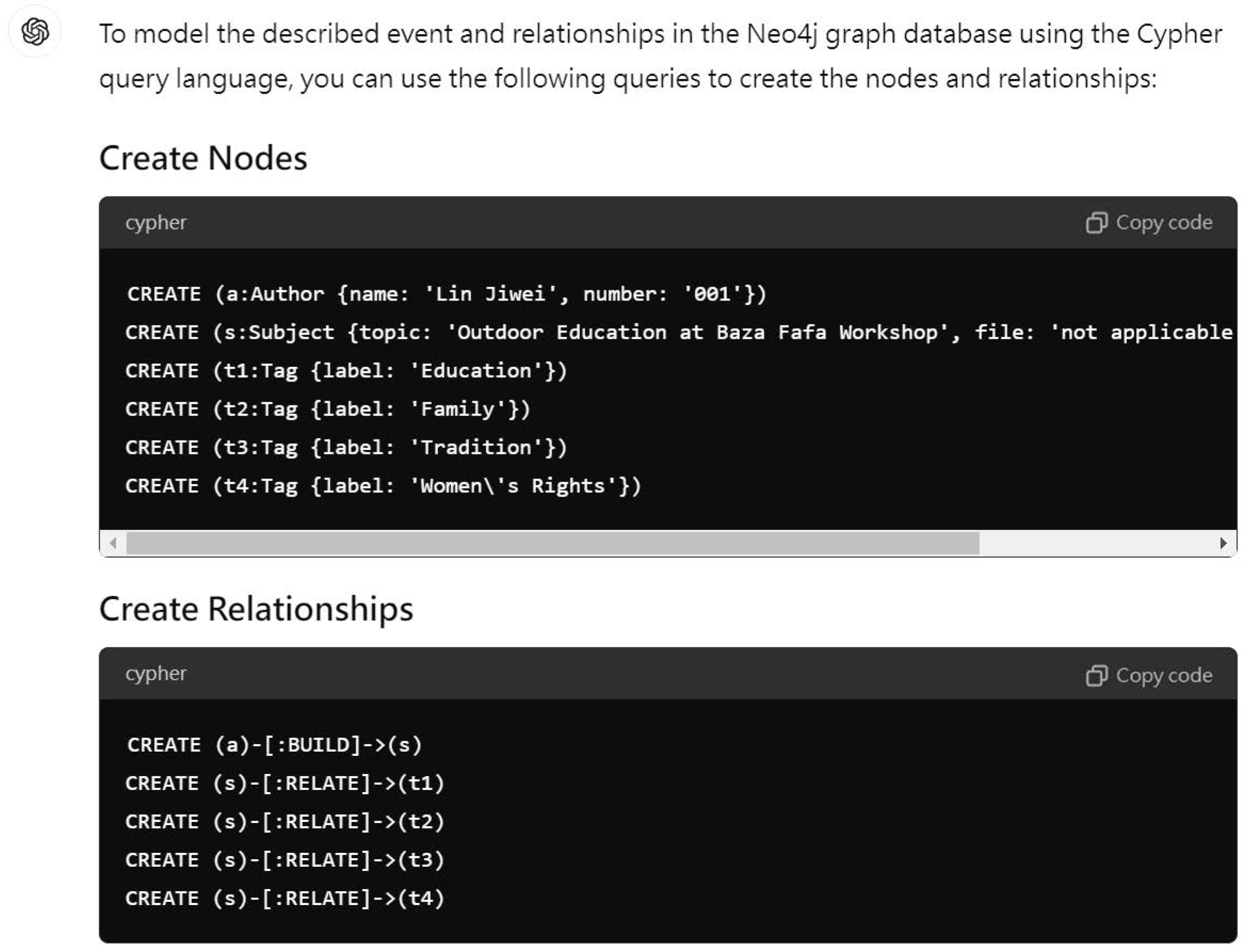
Task: Click the 'cypher' label above the nodes code
Action: (x=155, y=223)
